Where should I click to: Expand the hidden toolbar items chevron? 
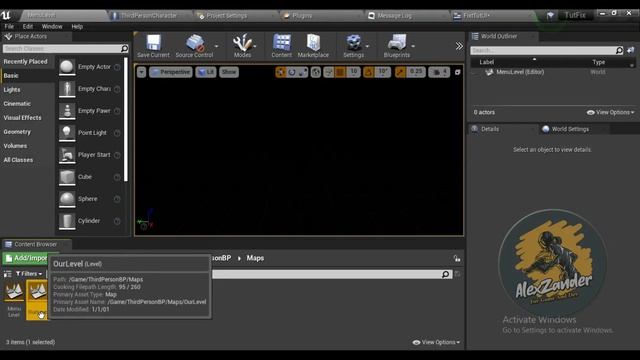point(459,46)
